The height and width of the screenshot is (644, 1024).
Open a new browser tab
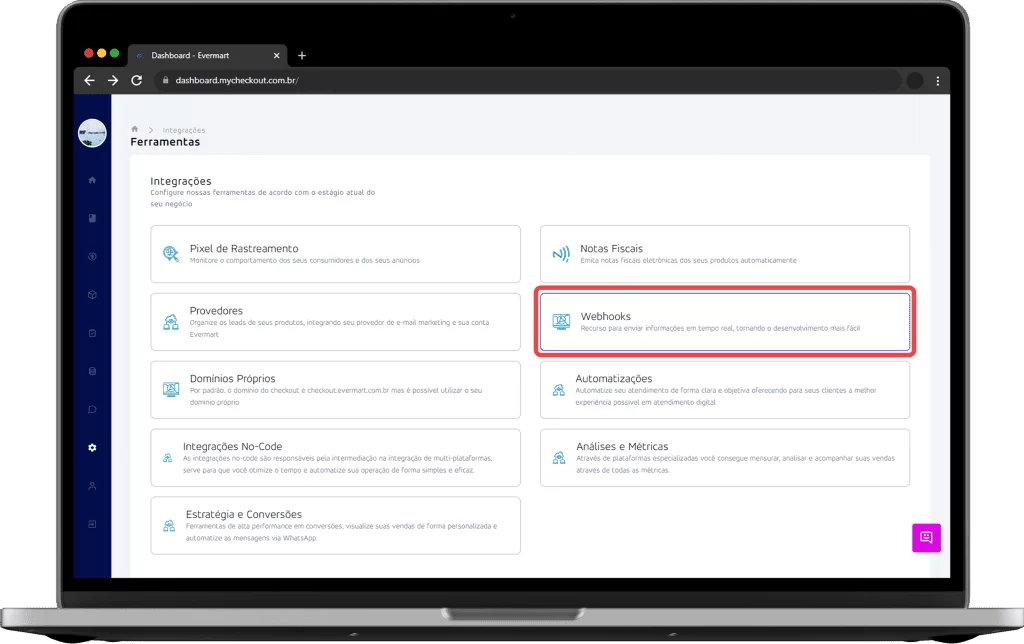(x=302, y=55)
